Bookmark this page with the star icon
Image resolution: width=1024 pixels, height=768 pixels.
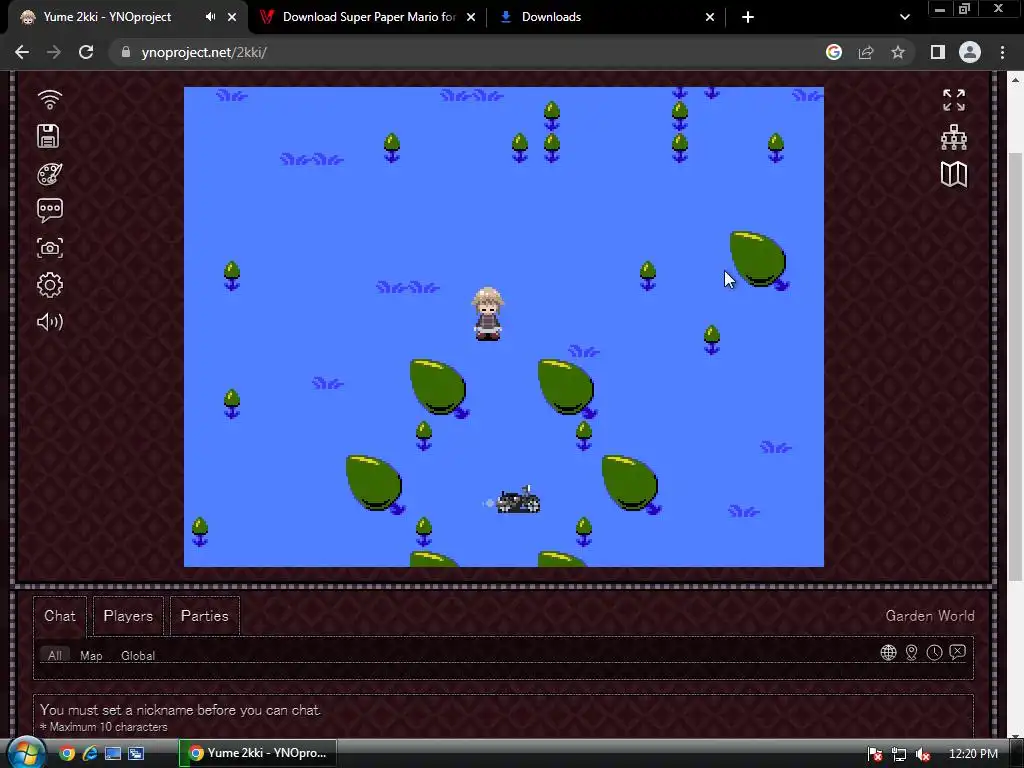click(x=898, y=52)
